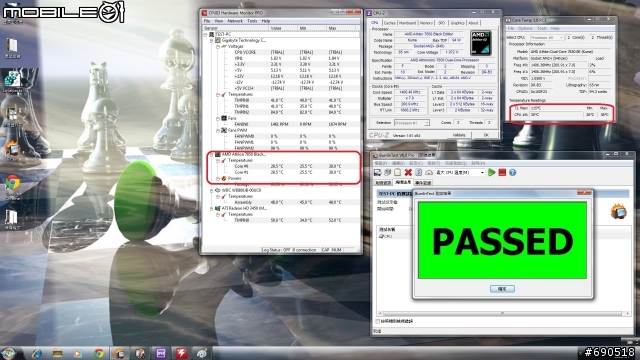The image size is (640, 360).
Task: Click the flaming monitor BurnInTest logo
Action: pos(618,211)
